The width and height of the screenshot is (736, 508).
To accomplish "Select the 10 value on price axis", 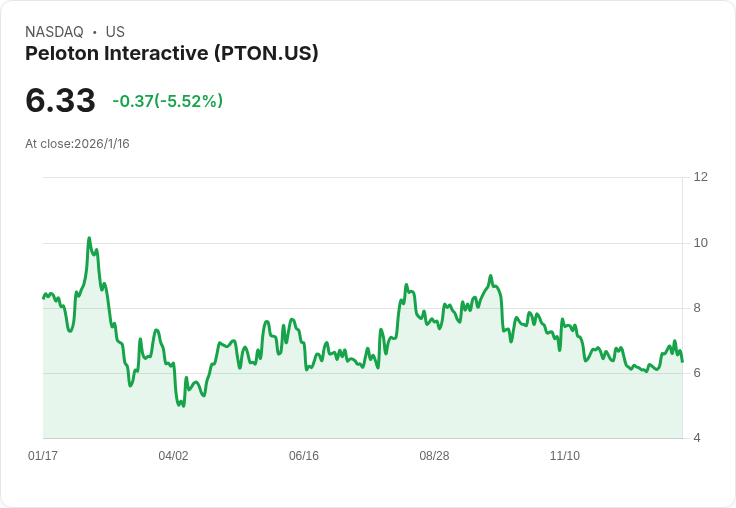I will click(x=701, y=243).
